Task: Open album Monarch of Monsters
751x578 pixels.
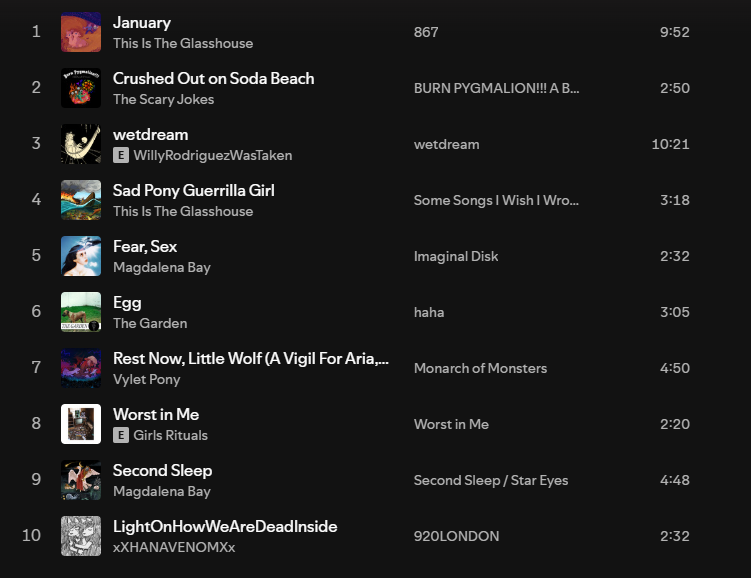Action: [x=480, y=368]
